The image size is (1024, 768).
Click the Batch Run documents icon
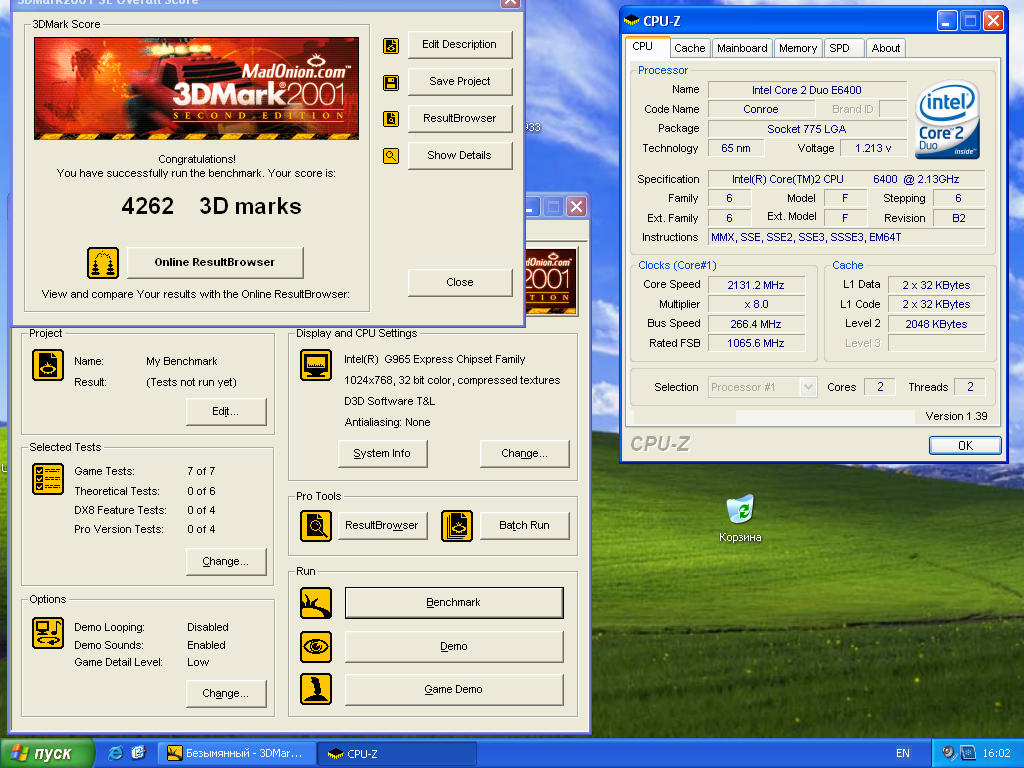coord(456,526)
